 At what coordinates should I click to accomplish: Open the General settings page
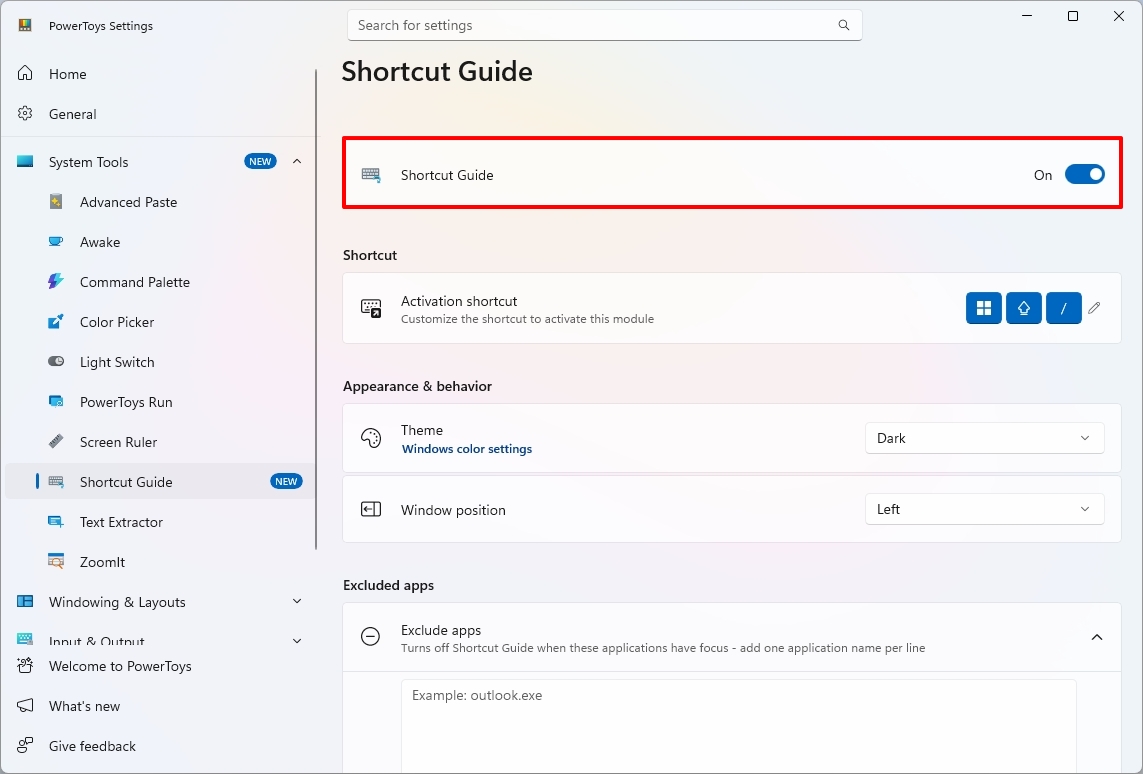point(72,114)
